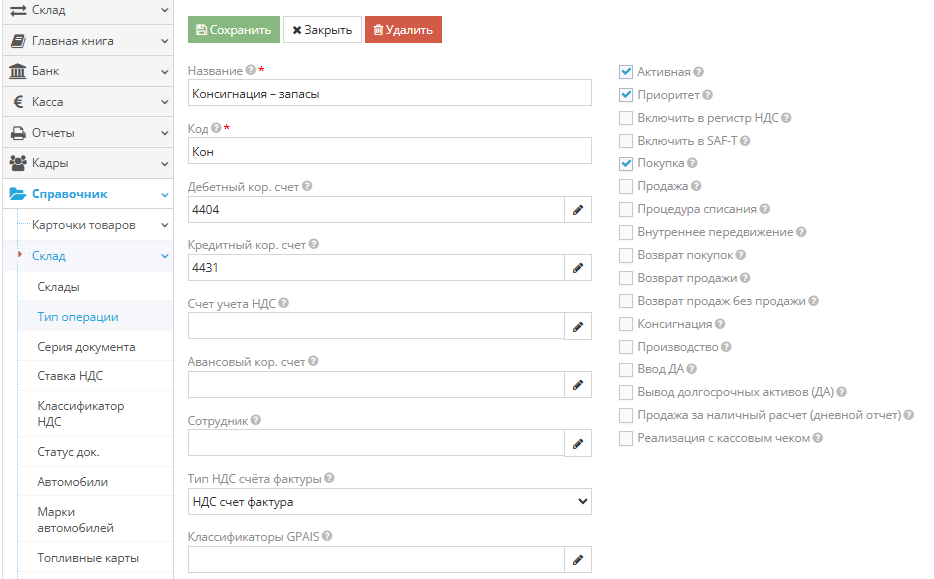The height and width of the screenshot is (579, 934).
Task: Click into the Название text field
Action: 390,94
